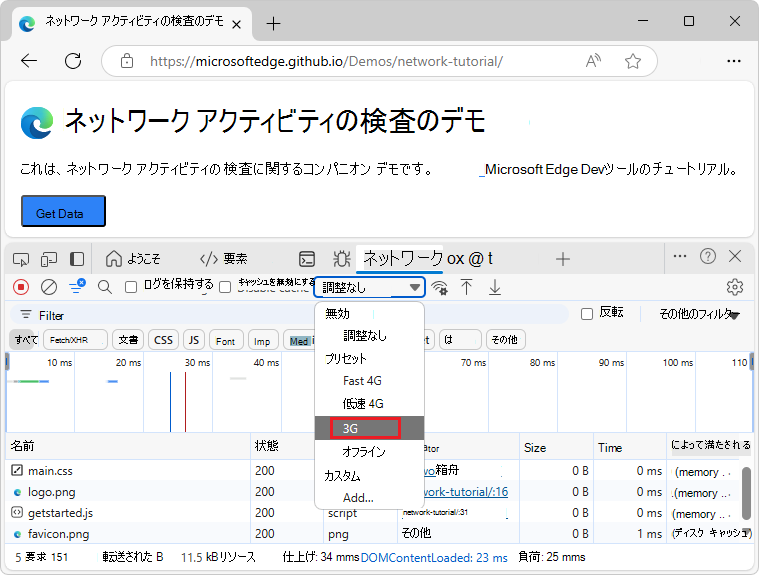The image size is (759, 575).
Task: Export HAR file with down arrow
Action: 495,287
